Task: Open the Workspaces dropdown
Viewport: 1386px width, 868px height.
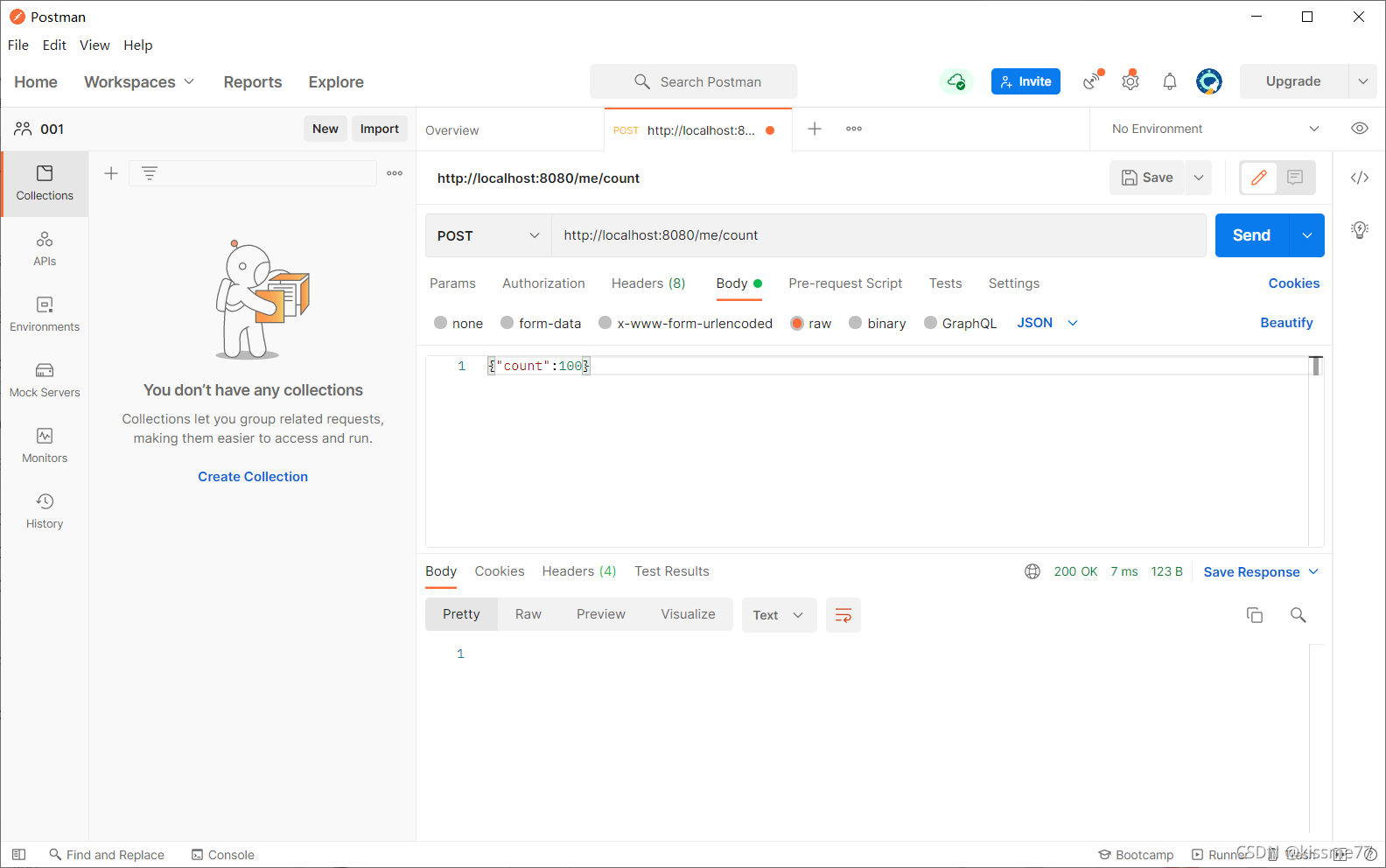Action: click(x=139, y=81)
